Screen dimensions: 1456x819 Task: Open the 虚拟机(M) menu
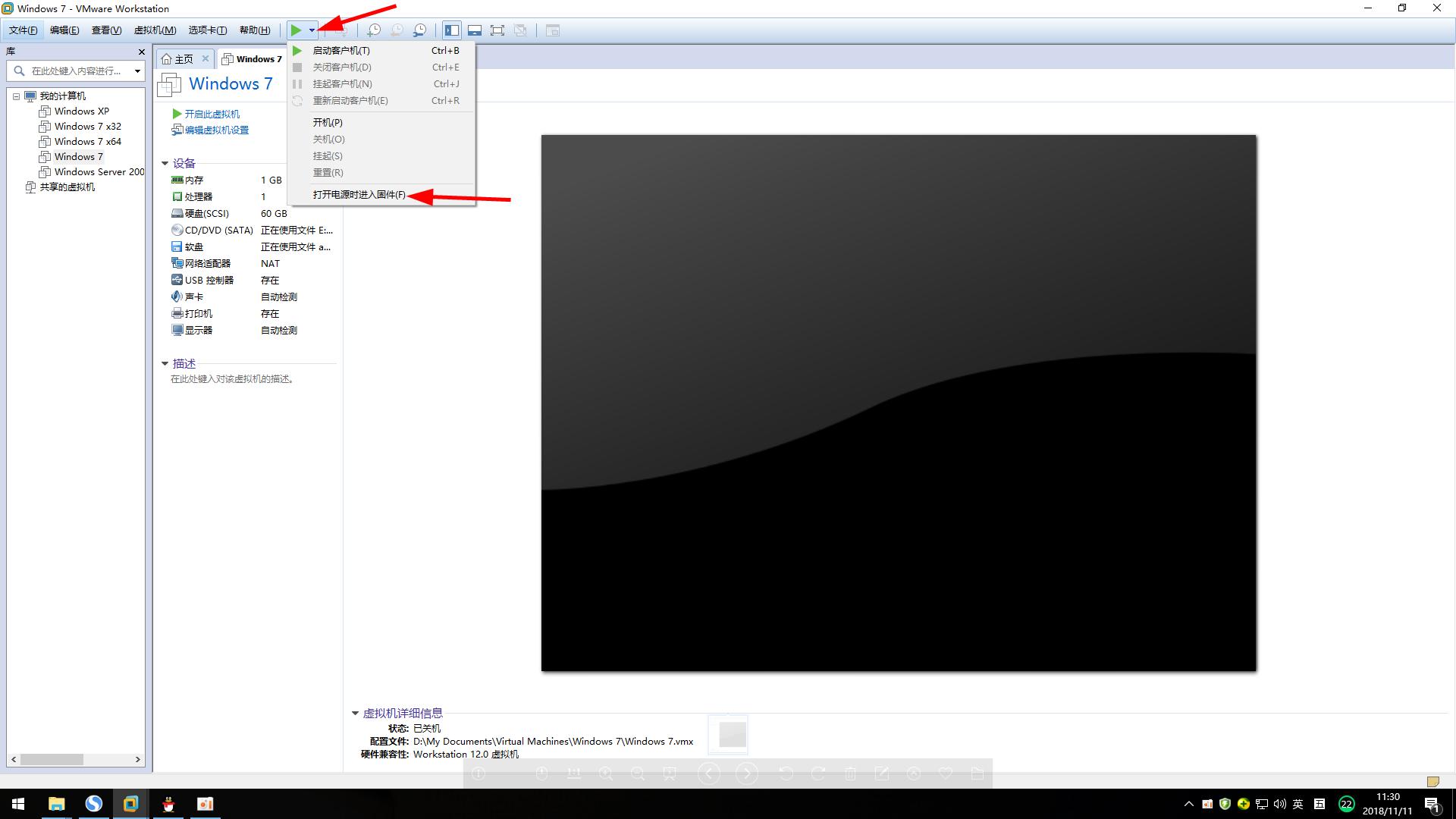pyautogui.click(x=155, y=30)
